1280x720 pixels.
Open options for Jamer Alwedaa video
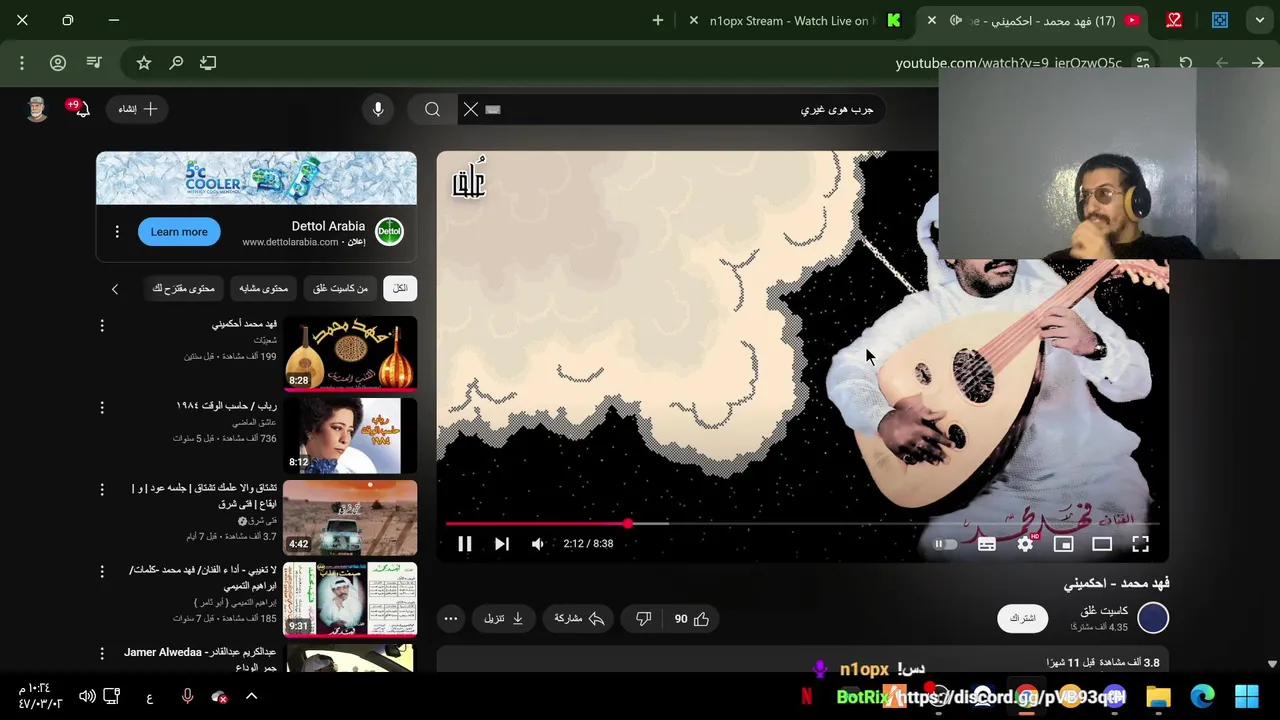101,653
